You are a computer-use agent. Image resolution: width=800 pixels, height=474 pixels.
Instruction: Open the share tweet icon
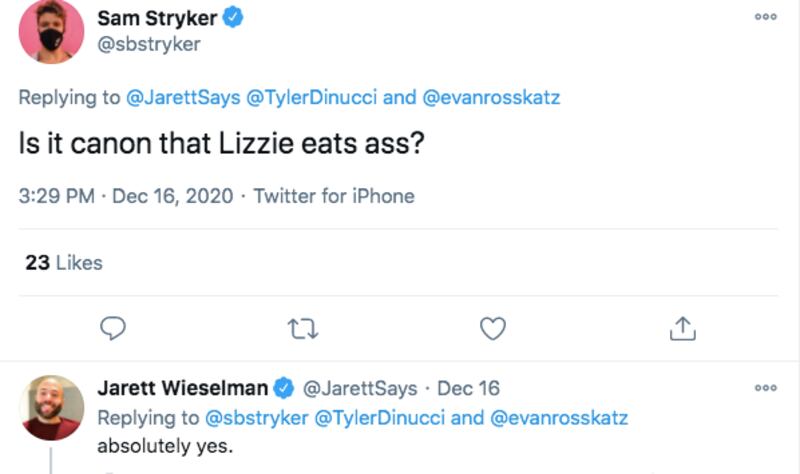pos(682,327)
